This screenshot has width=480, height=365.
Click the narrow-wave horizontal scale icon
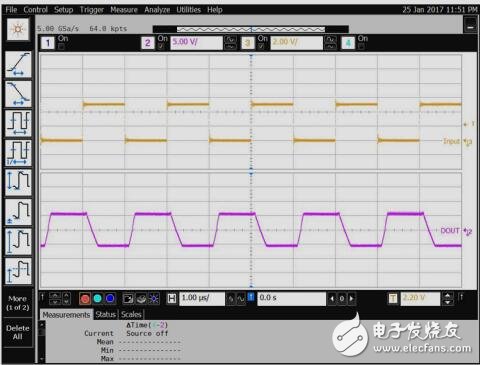pyautogui.click(x=231, y=299)
